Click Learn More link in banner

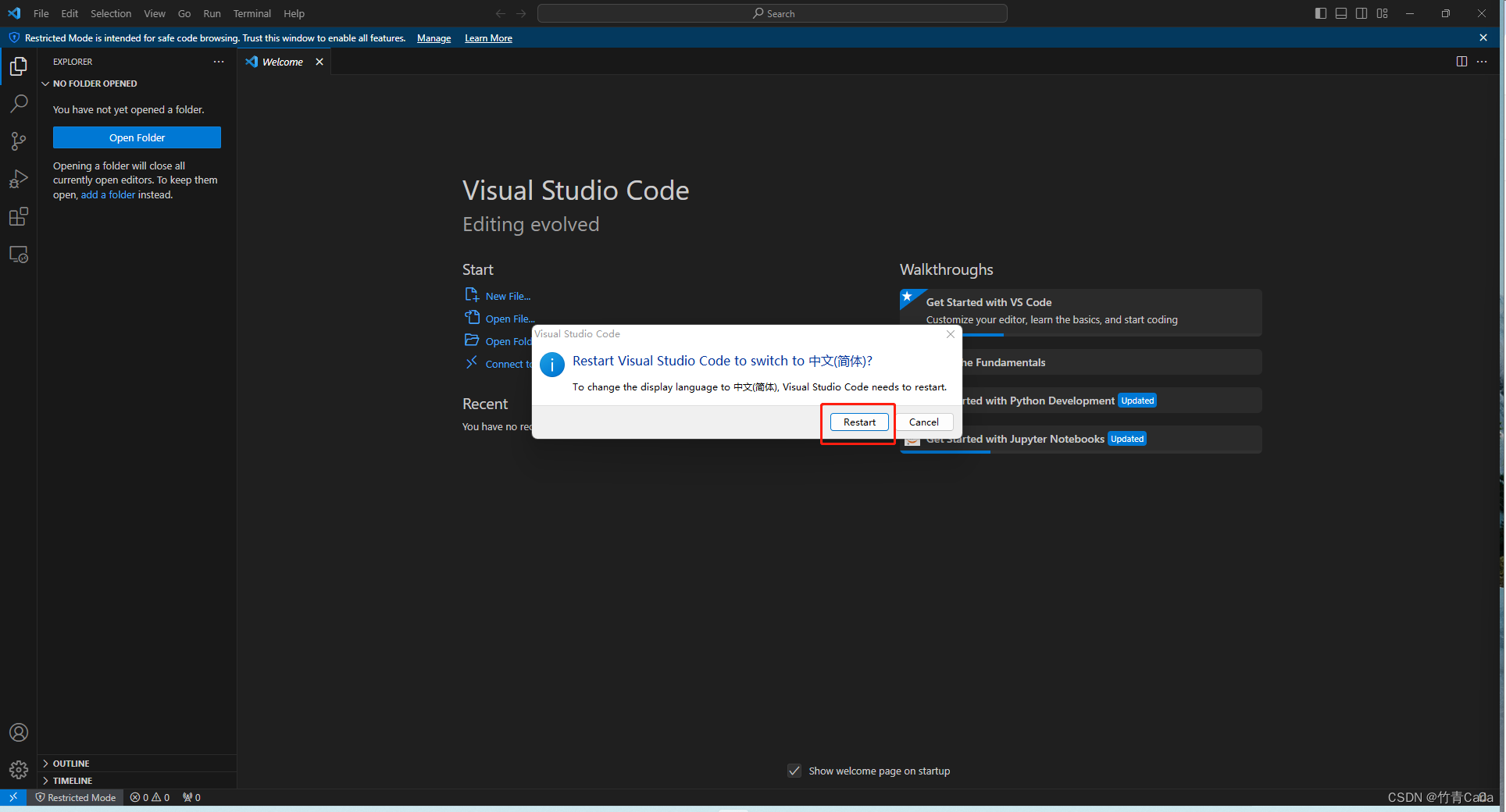click(x=488, y=38)
